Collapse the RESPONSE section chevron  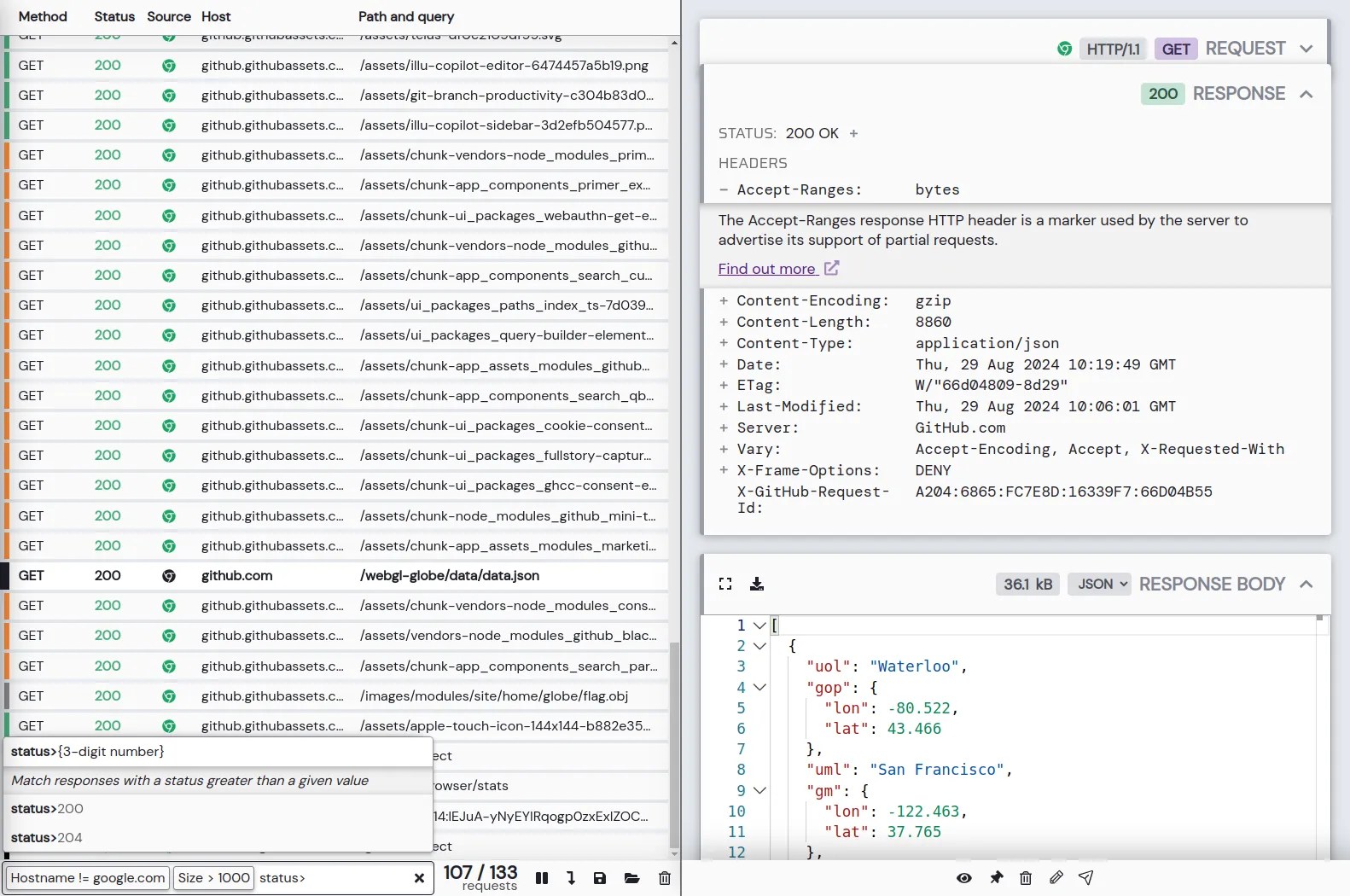point(1306,94)
